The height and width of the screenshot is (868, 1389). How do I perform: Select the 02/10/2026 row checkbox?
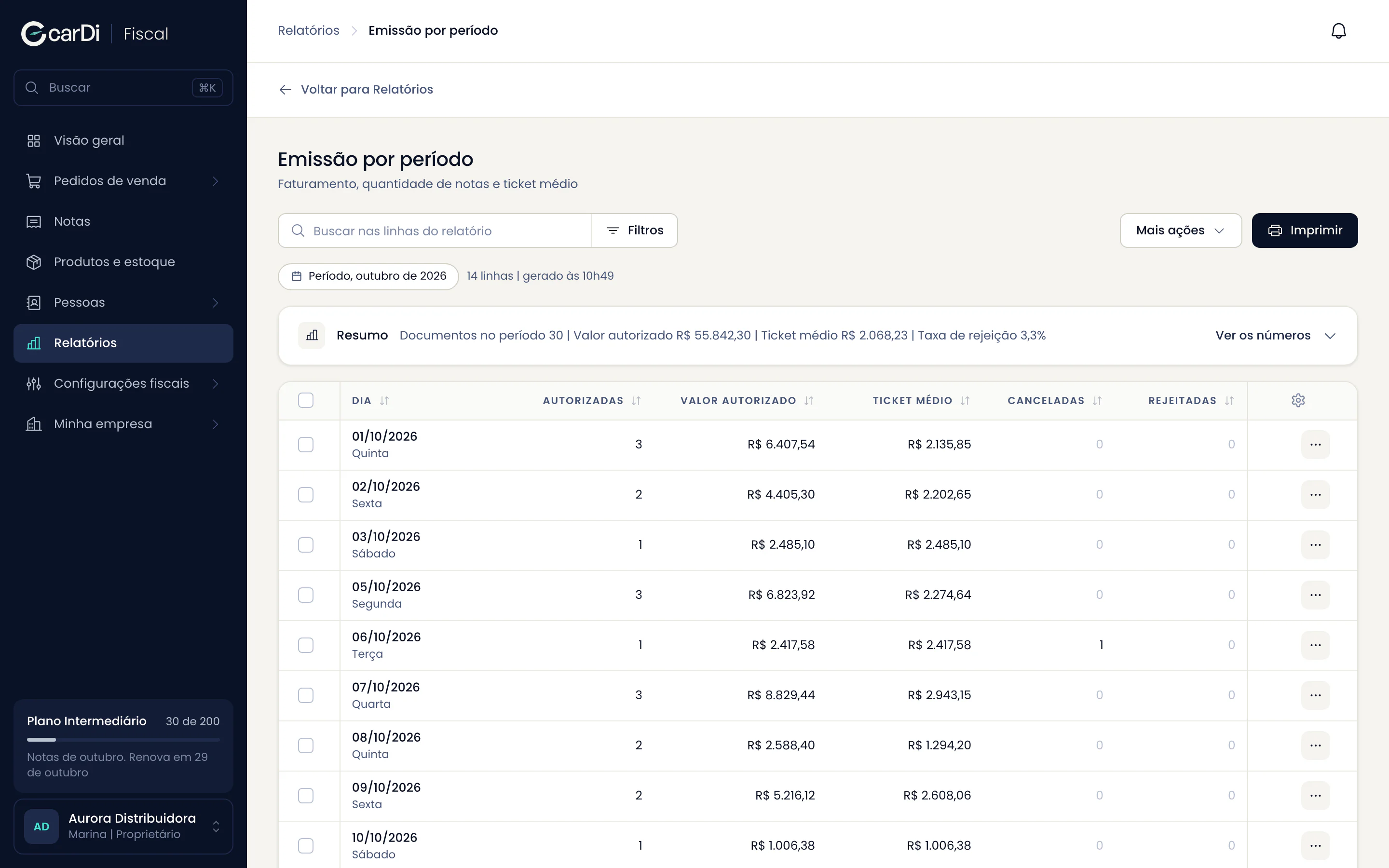[306, 495]
